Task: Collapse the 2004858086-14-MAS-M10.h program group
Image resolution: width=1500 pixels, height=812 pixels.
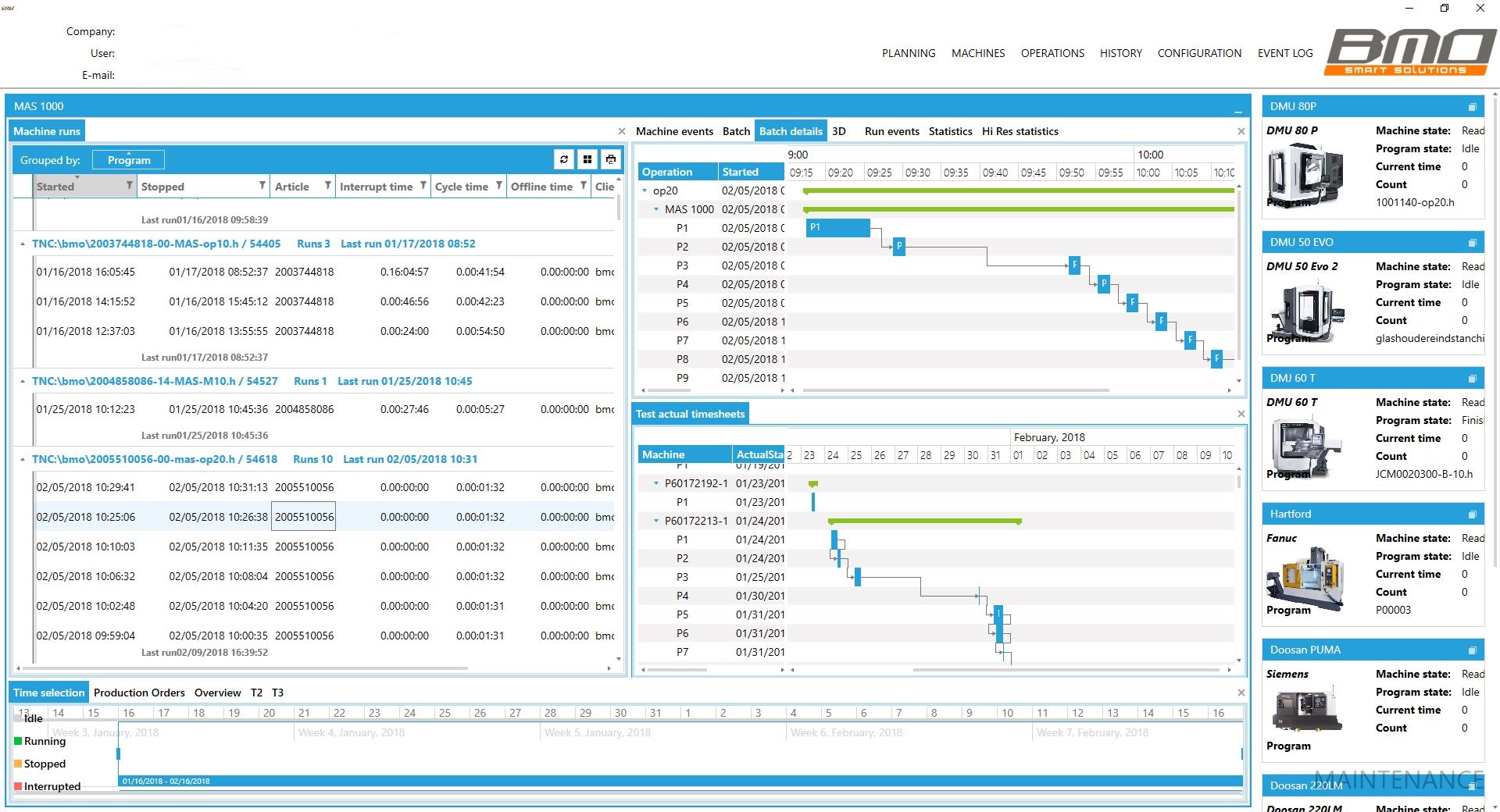Action: (x=23, y=381)
